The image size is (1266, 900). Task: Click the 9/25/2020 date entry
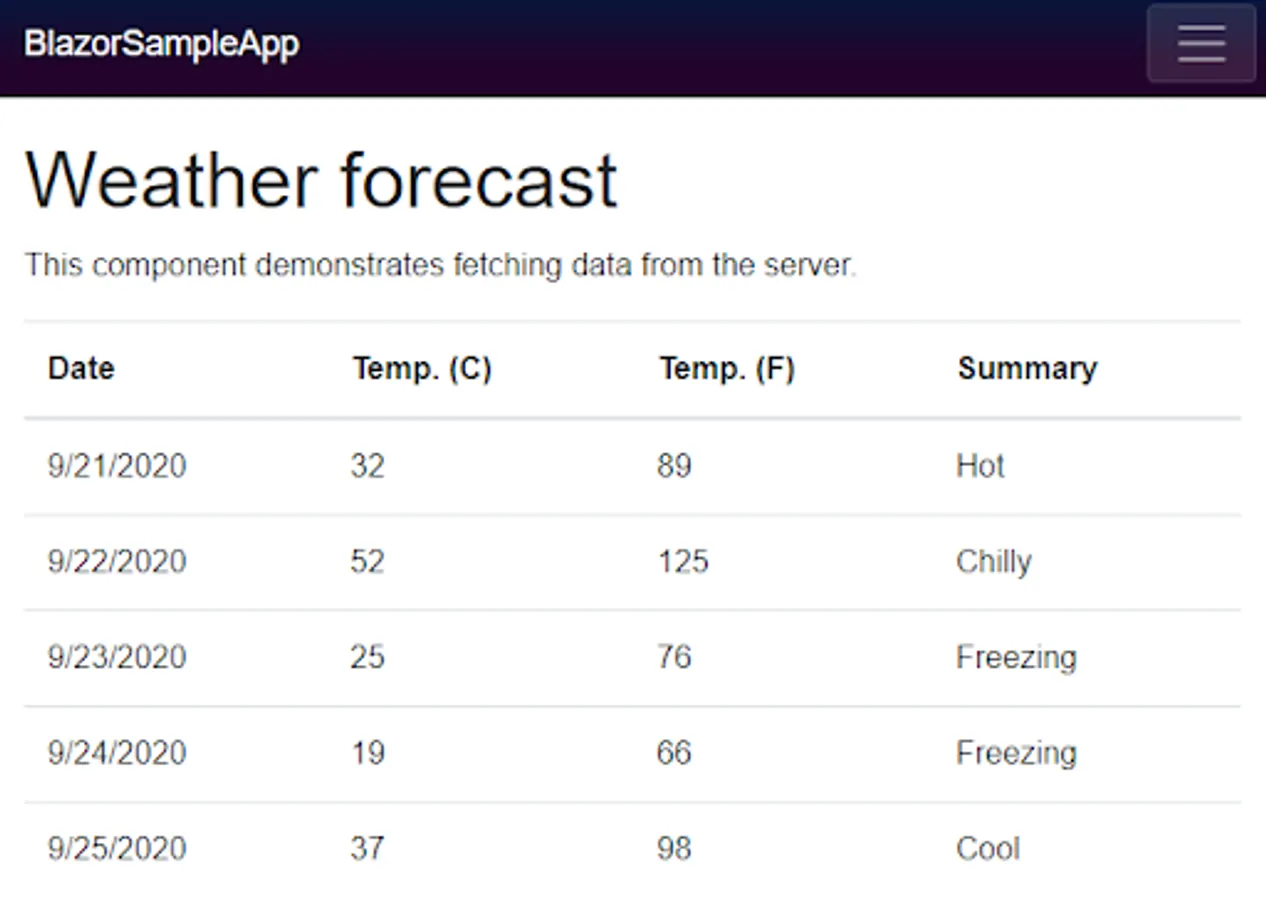[116, 848]
